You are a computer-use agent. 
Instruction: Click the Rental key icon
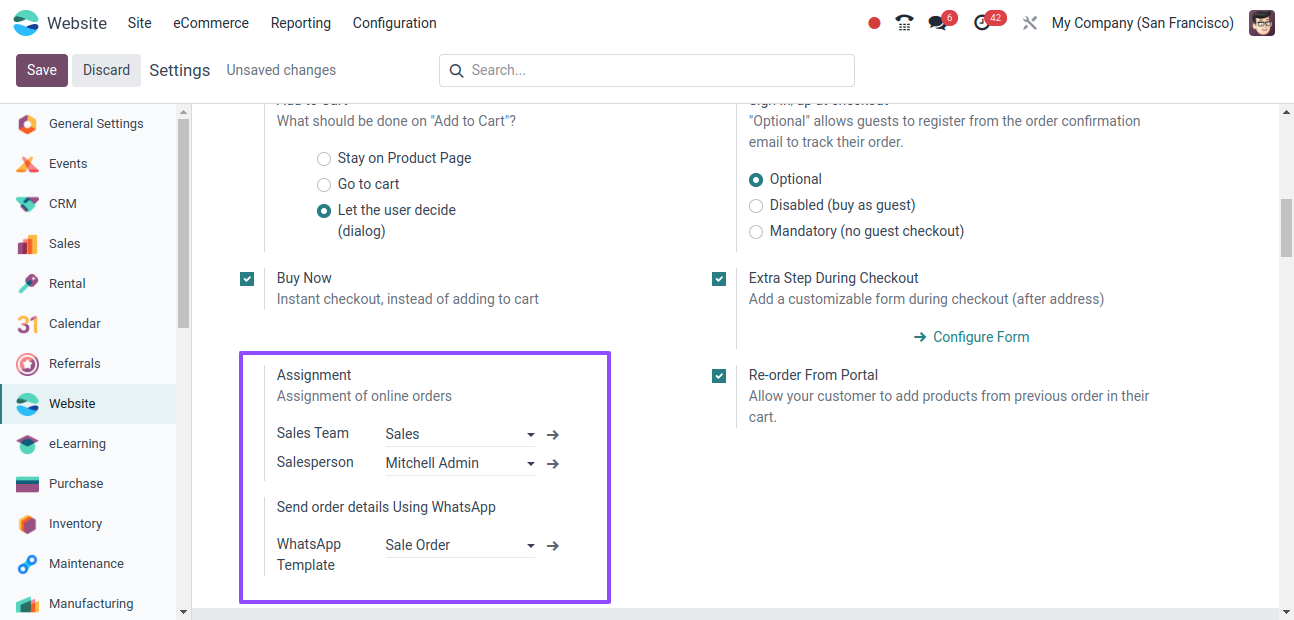[28, 284]
